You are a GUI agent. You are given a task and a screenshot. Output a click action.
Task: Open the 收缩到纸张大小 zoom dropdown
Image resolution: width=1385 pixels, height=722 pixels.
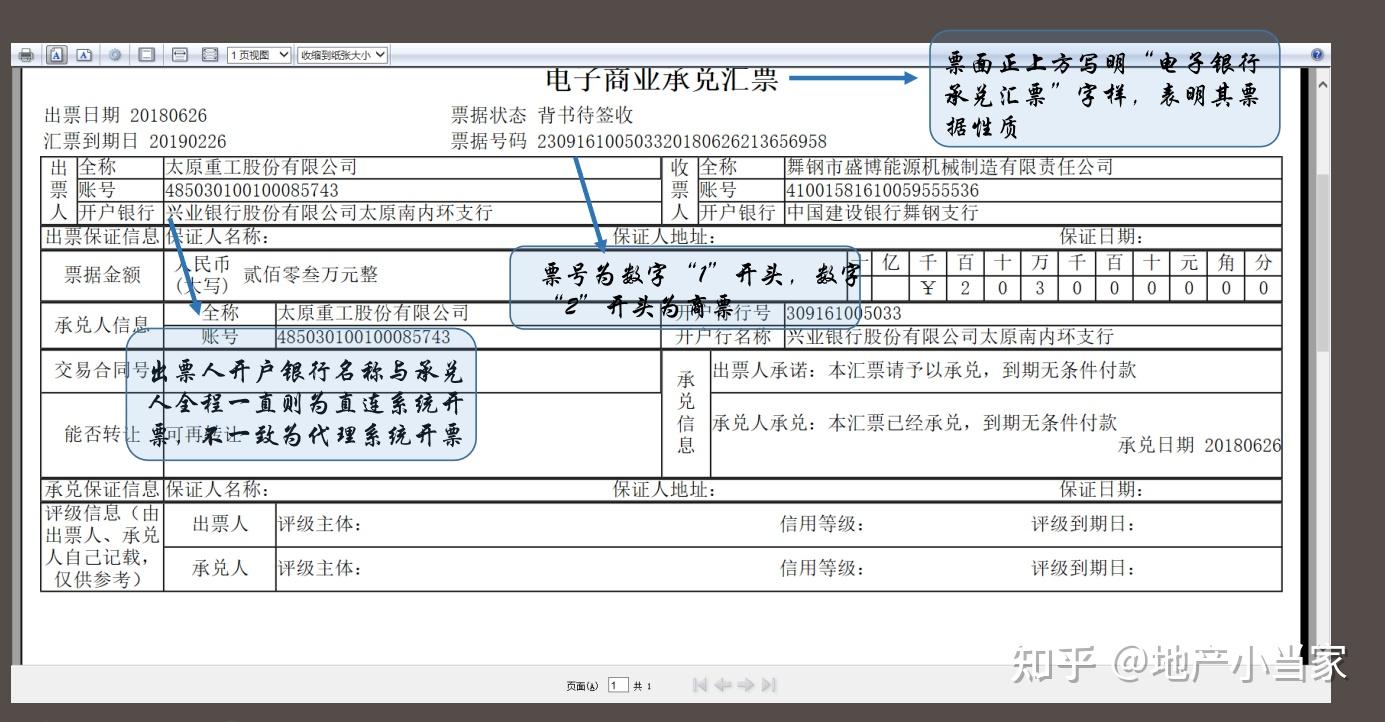coord(342,55)
